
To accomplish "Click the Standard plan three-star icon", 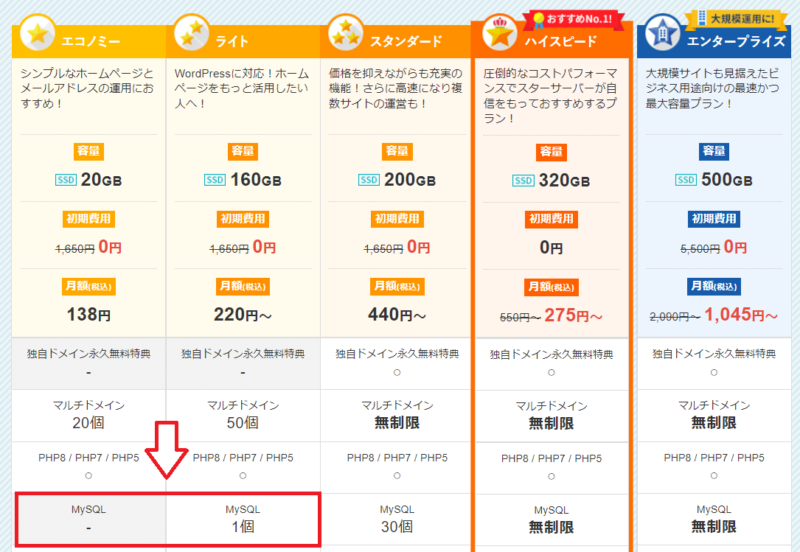I will point(343,36).
